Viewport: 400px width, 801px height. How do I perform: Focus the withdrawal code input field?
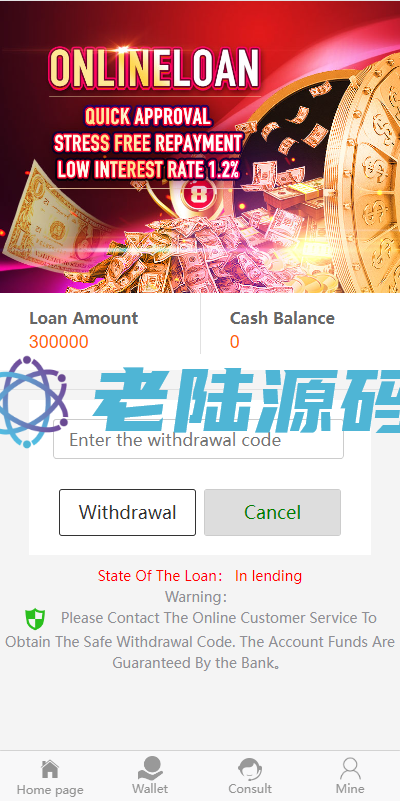click(198, 440)
